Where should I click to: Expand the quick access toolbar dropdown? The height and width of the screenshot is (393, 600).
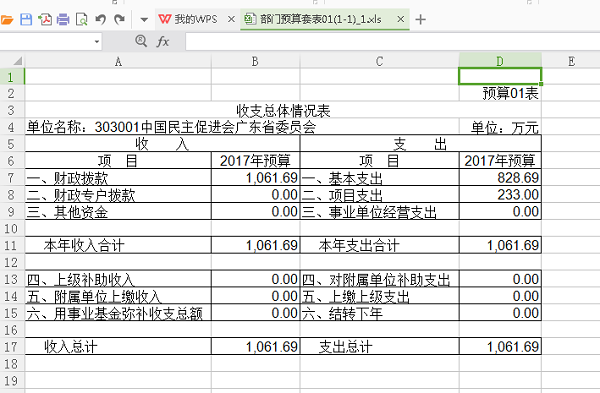[144, 20]
